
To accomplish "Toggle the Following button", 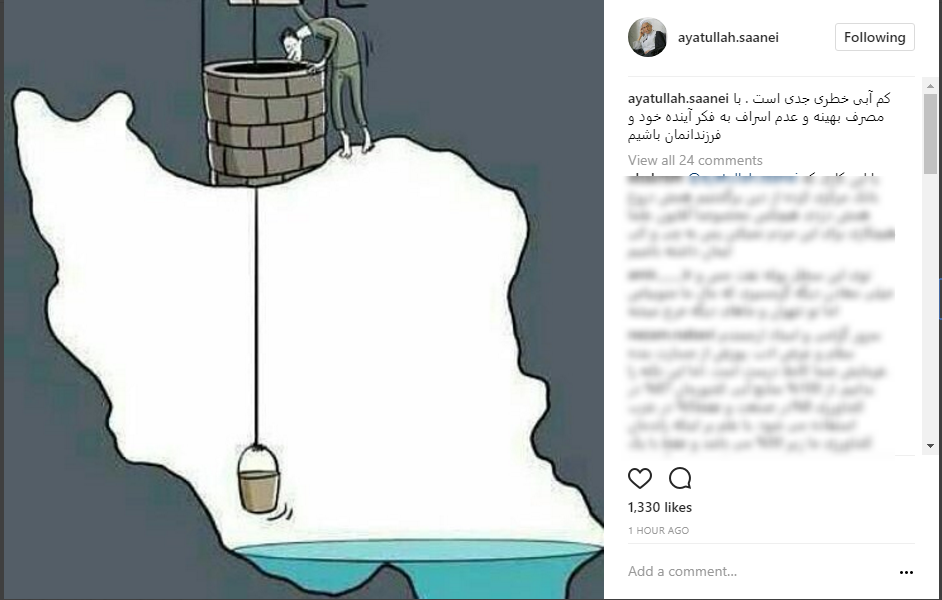I will 875,37.
